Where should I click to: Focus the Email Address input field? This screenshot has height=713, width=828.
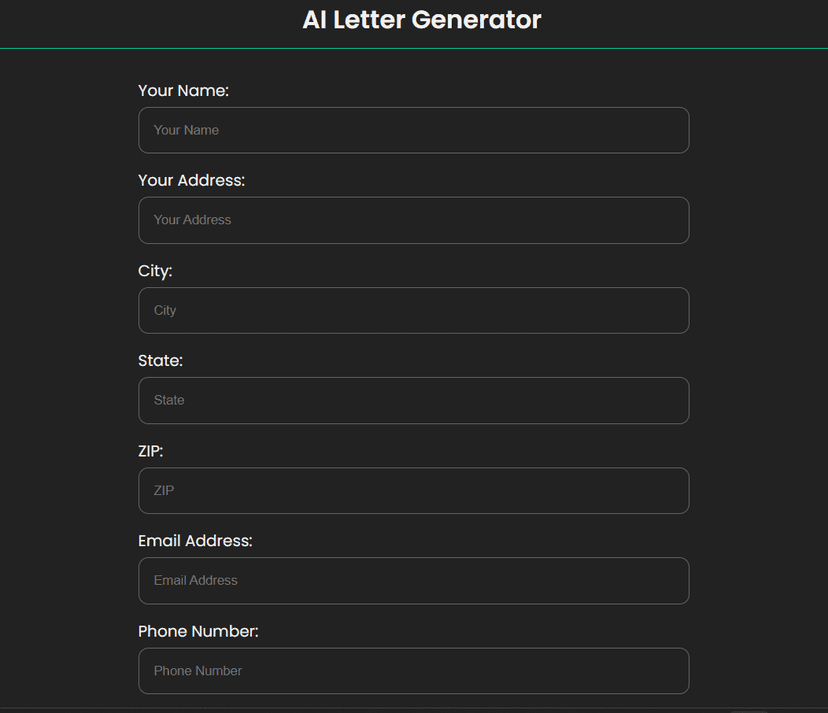point(413,580)
